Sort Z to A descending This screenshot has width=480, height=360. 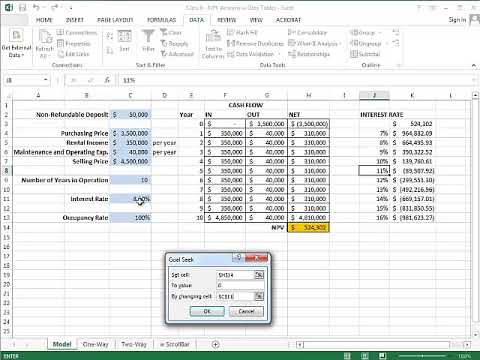coord(110,50)
